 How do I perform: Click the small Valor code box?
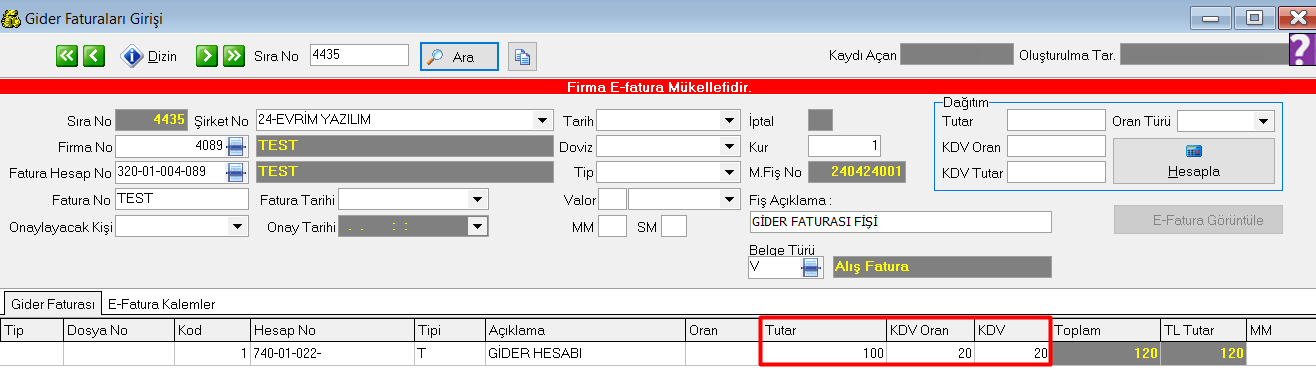(x=612, y=199)
